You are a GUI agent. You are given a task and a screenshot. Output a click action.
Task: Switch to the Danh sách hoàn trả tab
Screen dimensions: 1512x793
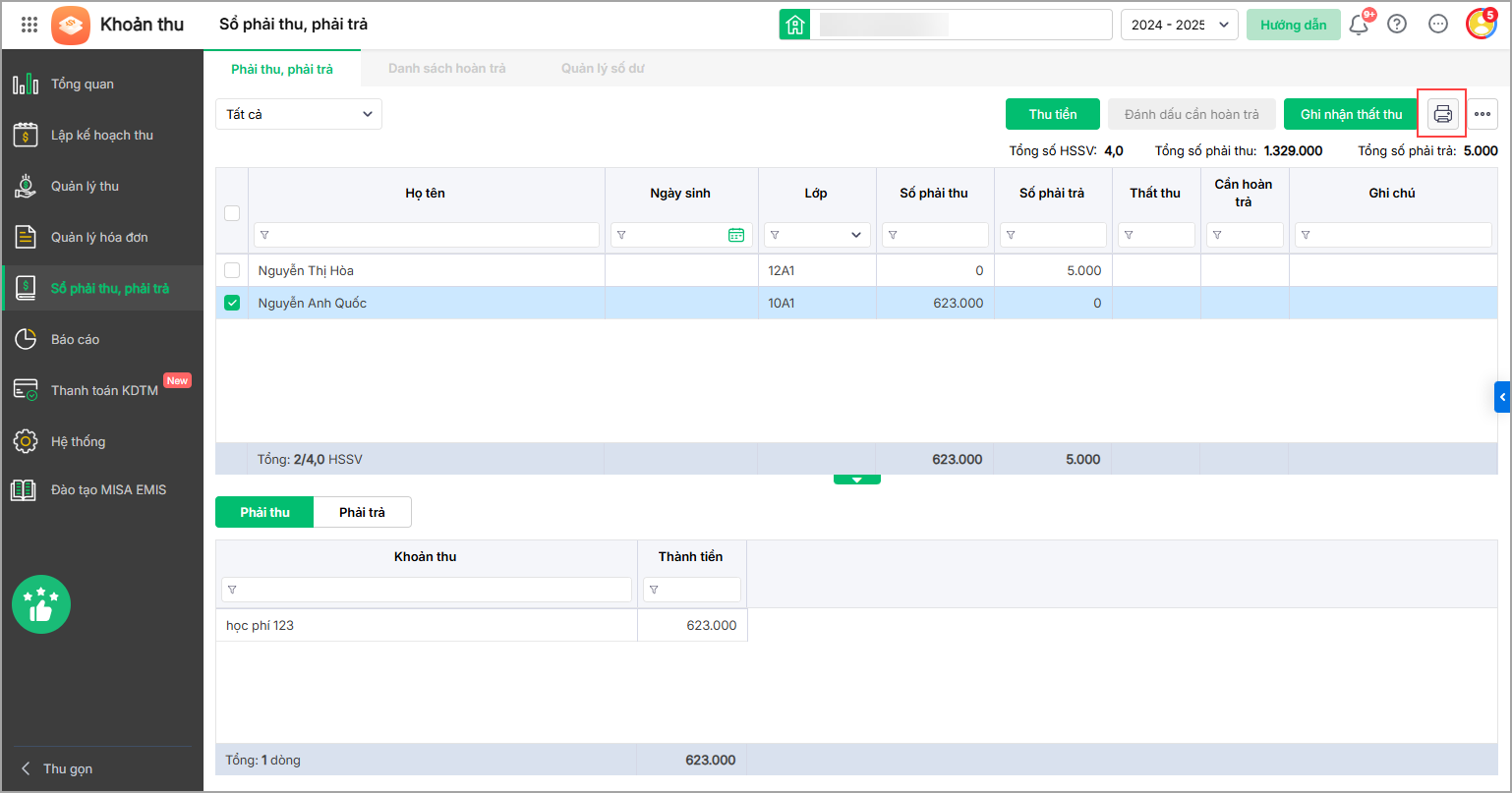[x=446, y=69]
